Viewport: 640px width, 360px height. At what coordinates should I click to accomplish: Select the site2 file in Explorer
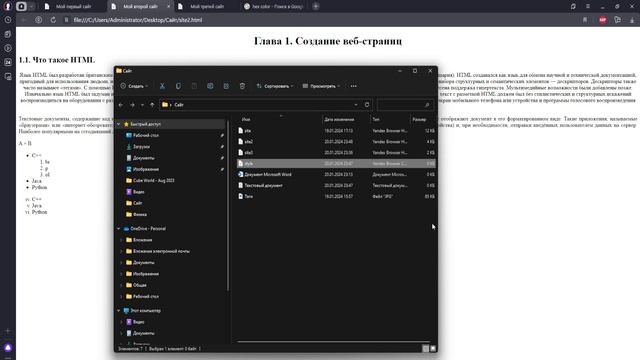point(336,142)
